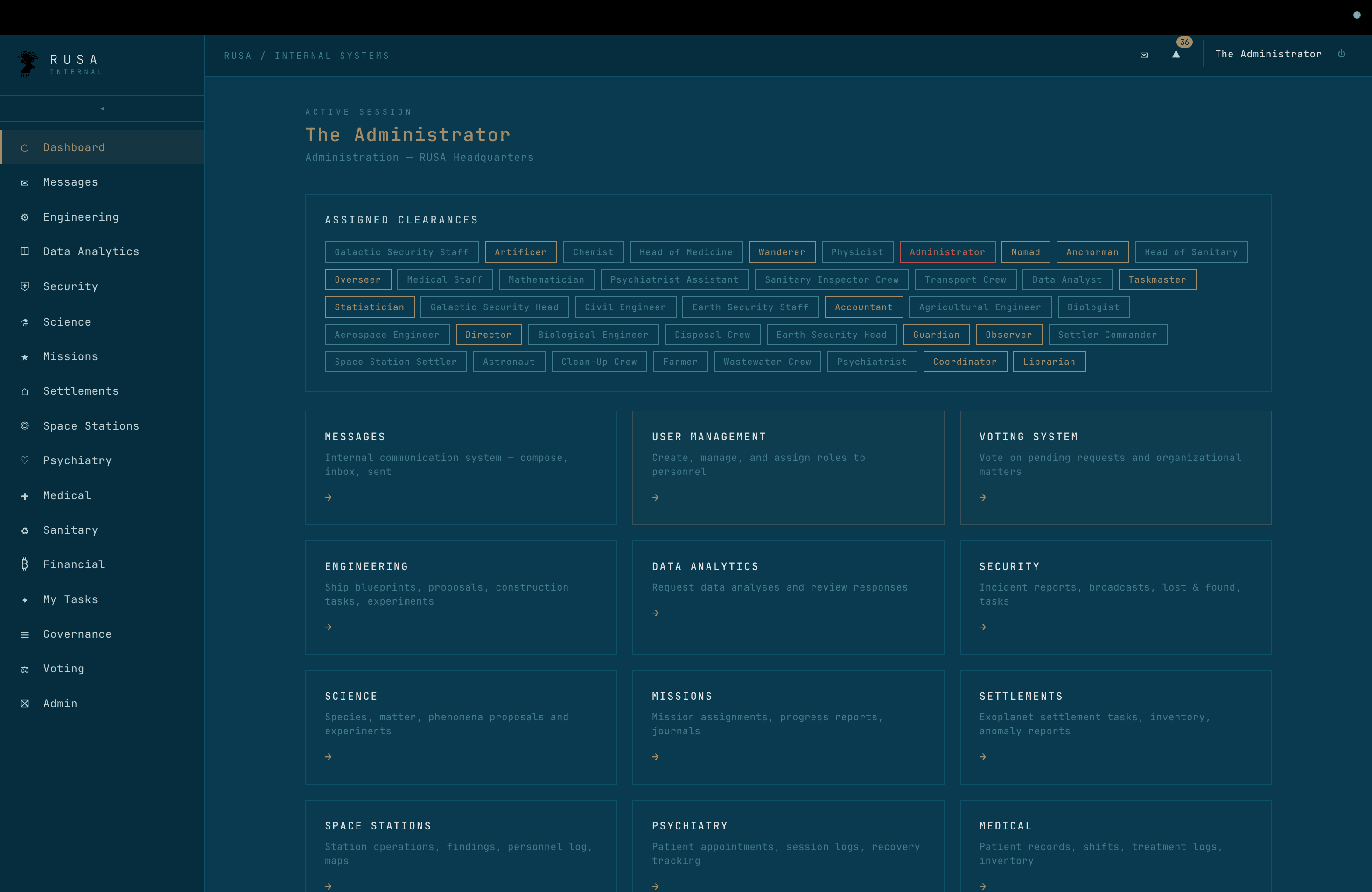Open the Admin sidebar entry
Screen dimensions: 1372x892
(103, 704)
